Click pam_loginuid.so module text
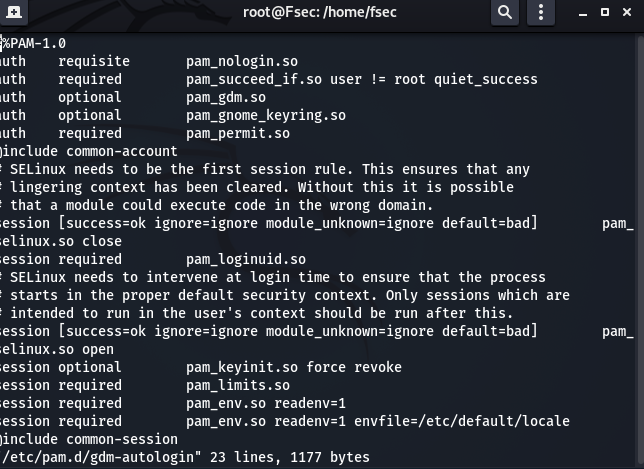The height and width of the screenshot is (469, 644). pos(246,260)
